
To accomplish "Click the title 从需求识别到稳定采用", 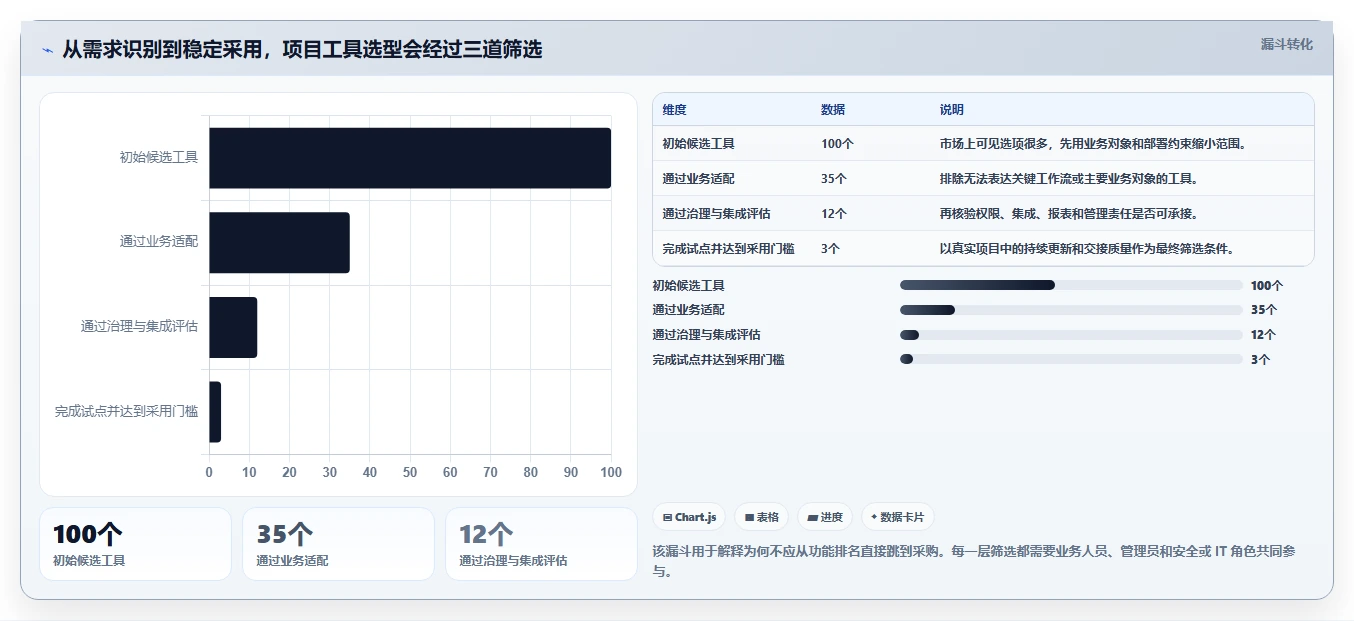I will [302, 49].
